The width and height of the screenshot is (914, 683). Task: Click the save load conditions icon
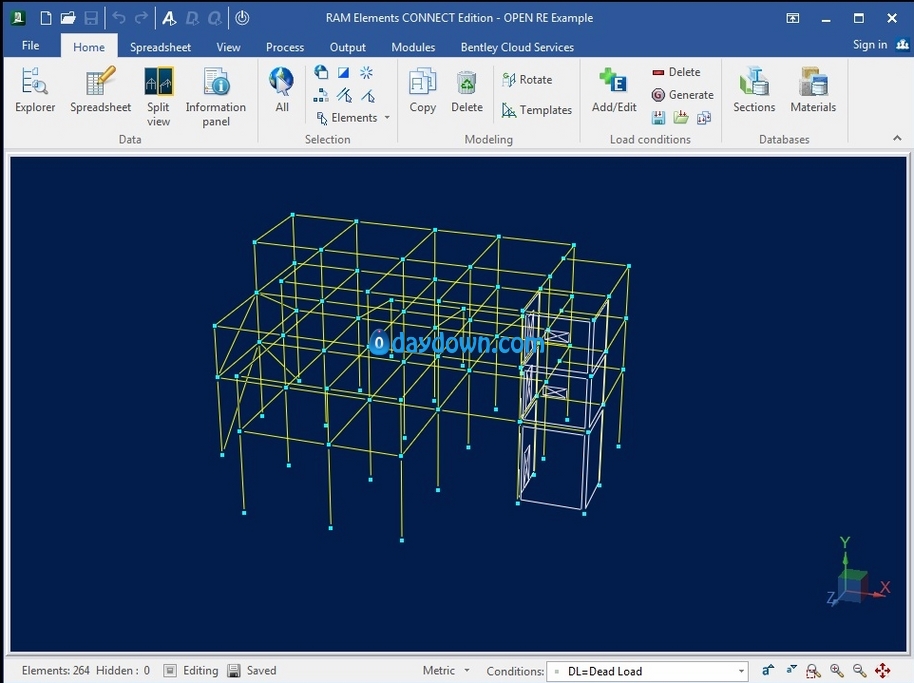pos(658,118)
